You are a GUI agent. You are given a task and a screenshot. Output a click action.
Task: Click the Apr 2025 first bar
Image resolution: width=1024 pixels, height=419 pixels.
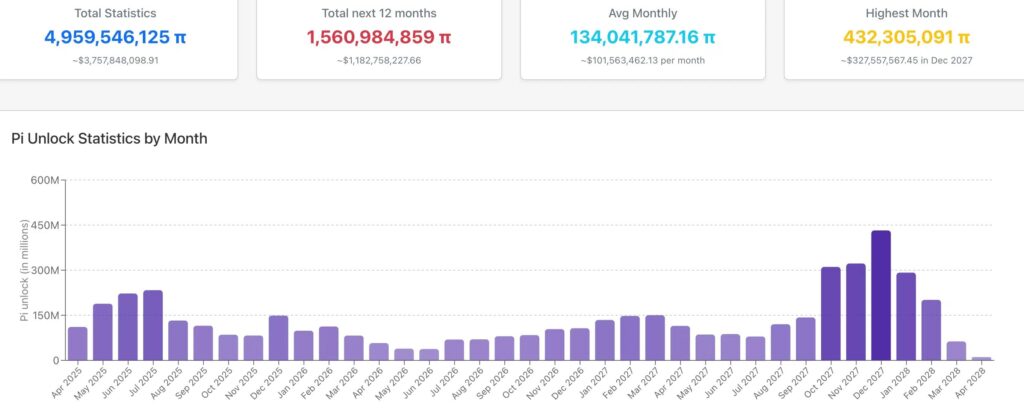click(x=78, y=344)
